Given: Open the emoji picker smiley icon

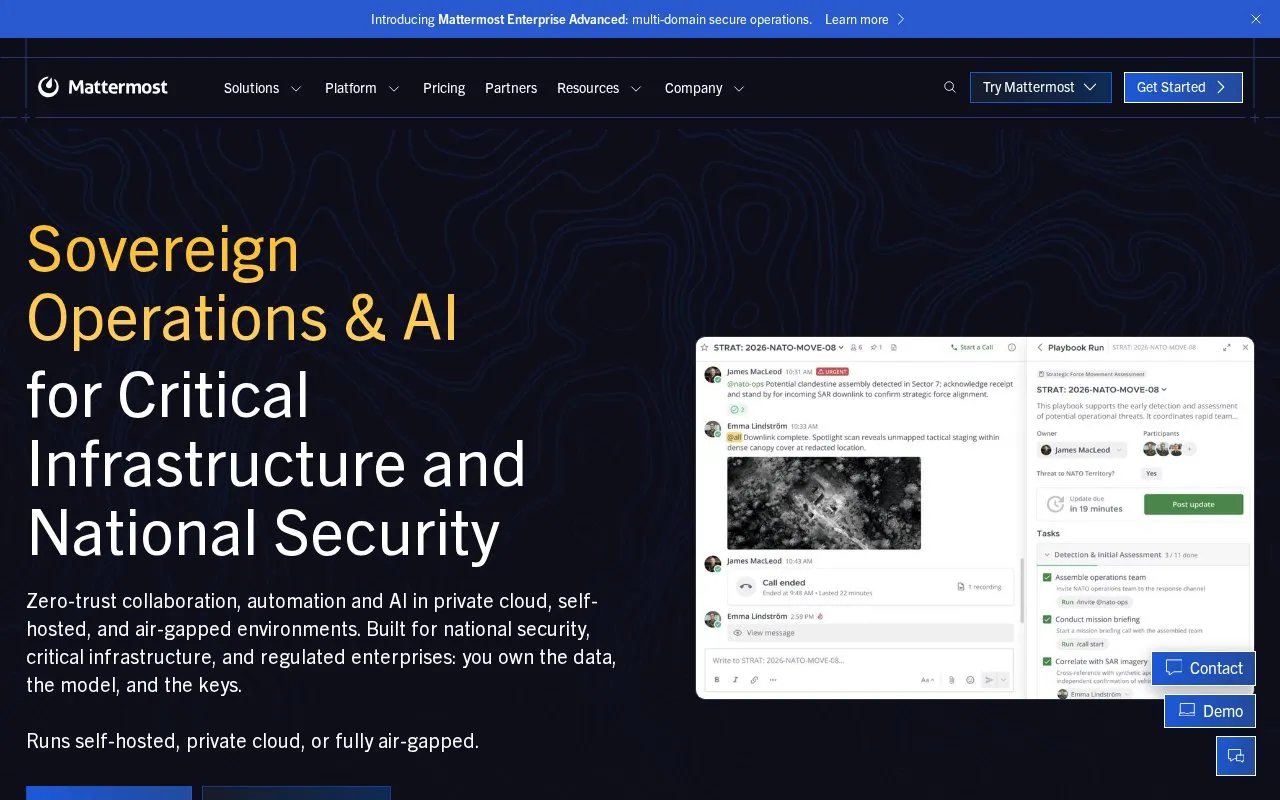Looking at the screenshot, I should coord(970,680).
